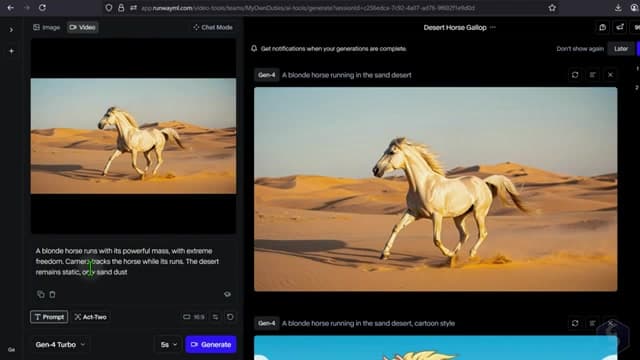The image size is (640, 360).
Task: Open the options menu of the first generation
Action: click(593, 75)
